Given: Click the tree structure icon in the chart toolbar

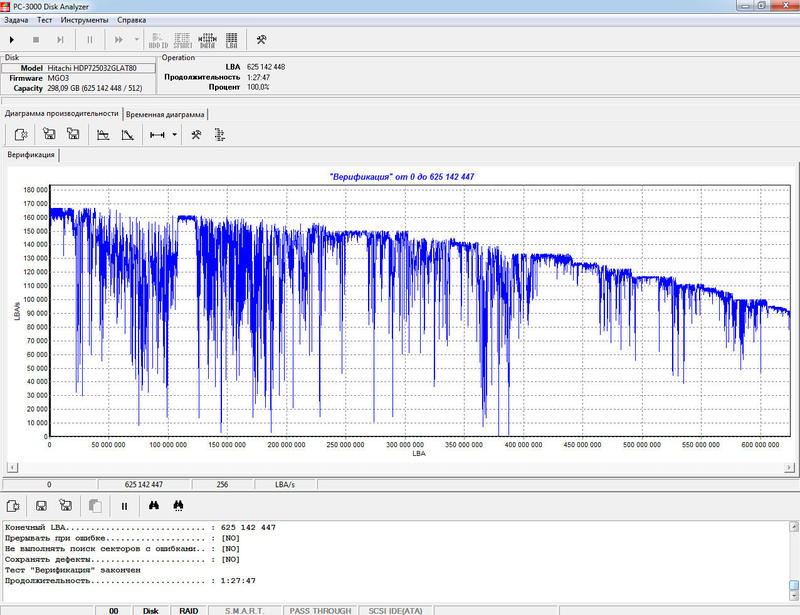Looking at the screenshot, I should pos(221,135).
